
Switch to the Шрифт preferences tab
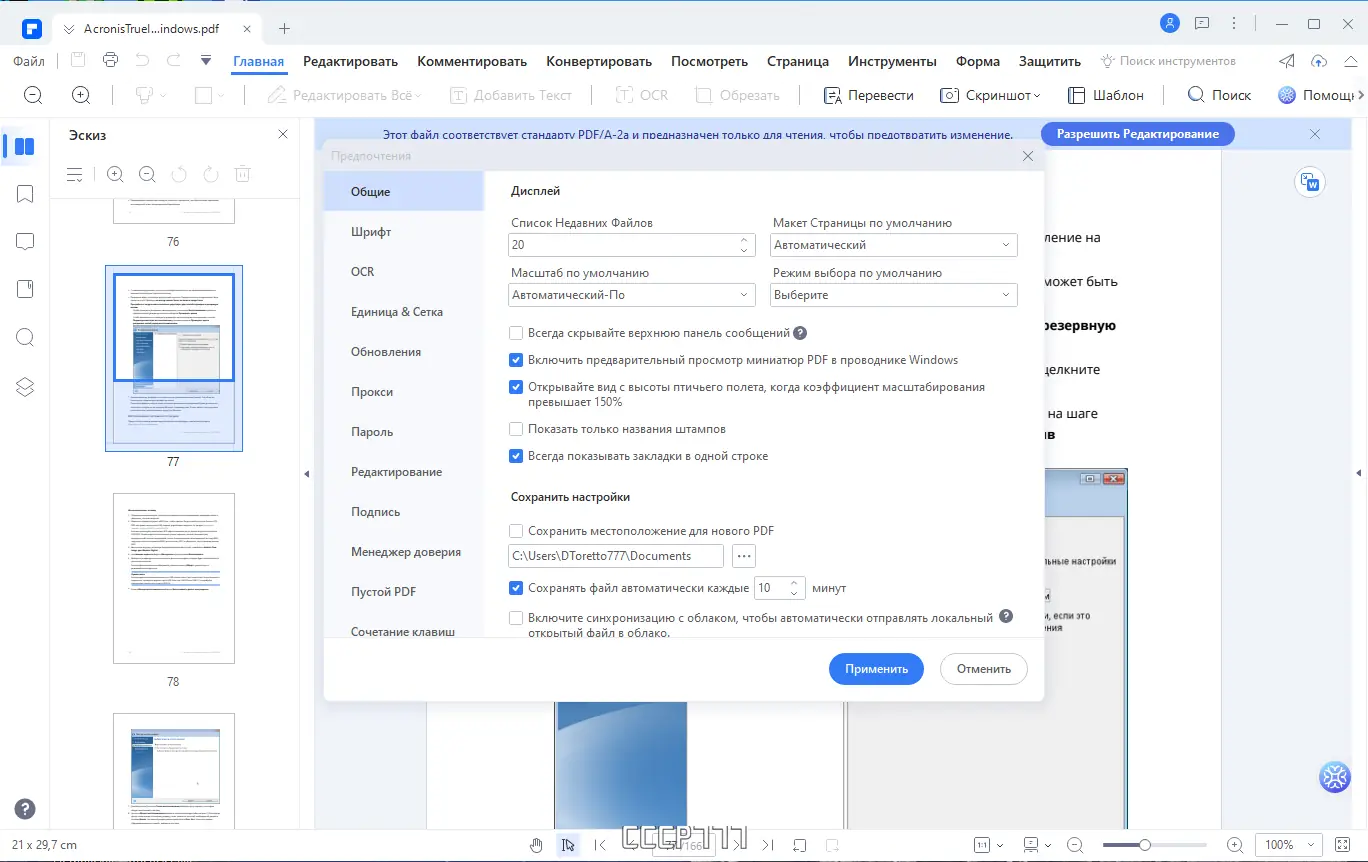coord(371,232)
